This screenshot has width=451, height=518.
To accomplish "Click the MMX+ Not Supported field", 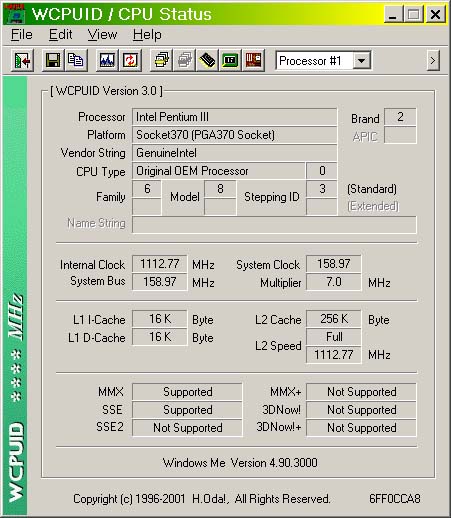I will 361,392.
